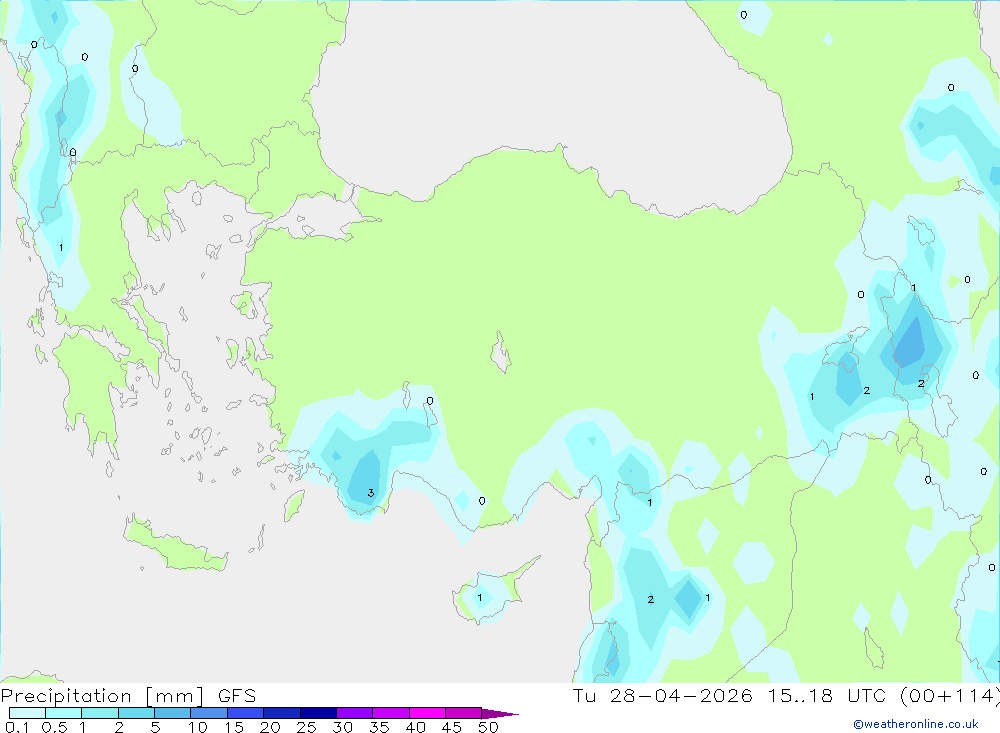The height and width of the screenshot is (733, 1000).
Task: Click the date text 'Tu 28-04-2026 15..18 UTC (00+114)'
Action: click(x=786, y=696)
